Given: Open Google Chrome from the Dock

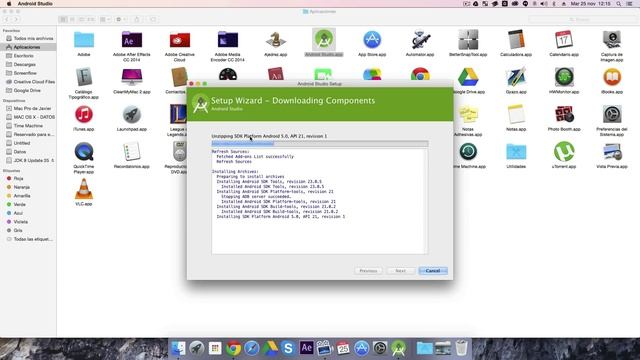Looking at the screenshot, I should (233, 348).
